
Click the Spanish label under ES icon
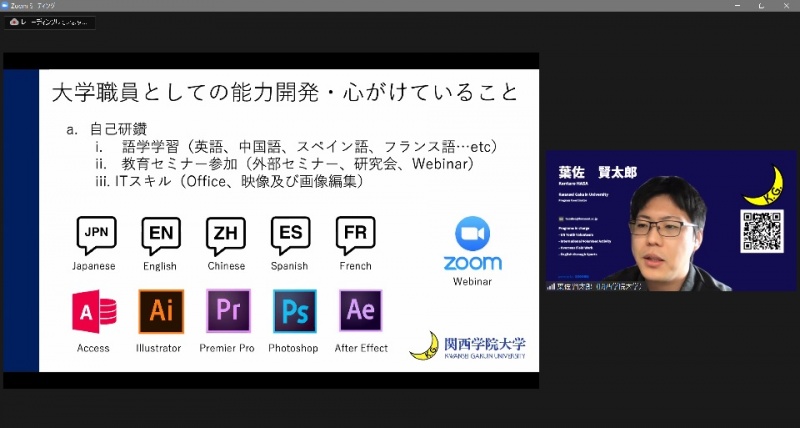[289, 266]
